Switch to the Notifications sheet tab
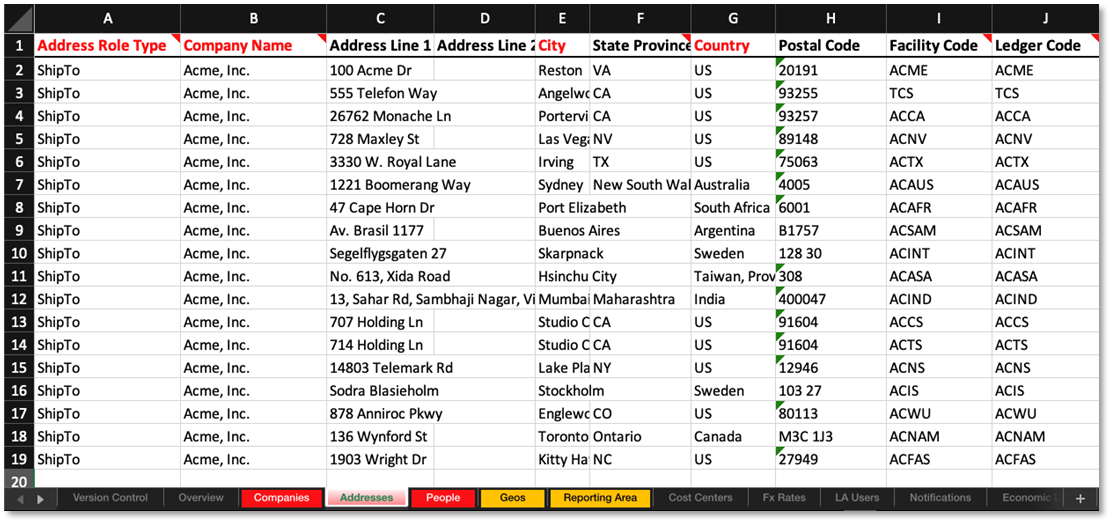This screenshot has width=1111, height=523. [940, 498]
